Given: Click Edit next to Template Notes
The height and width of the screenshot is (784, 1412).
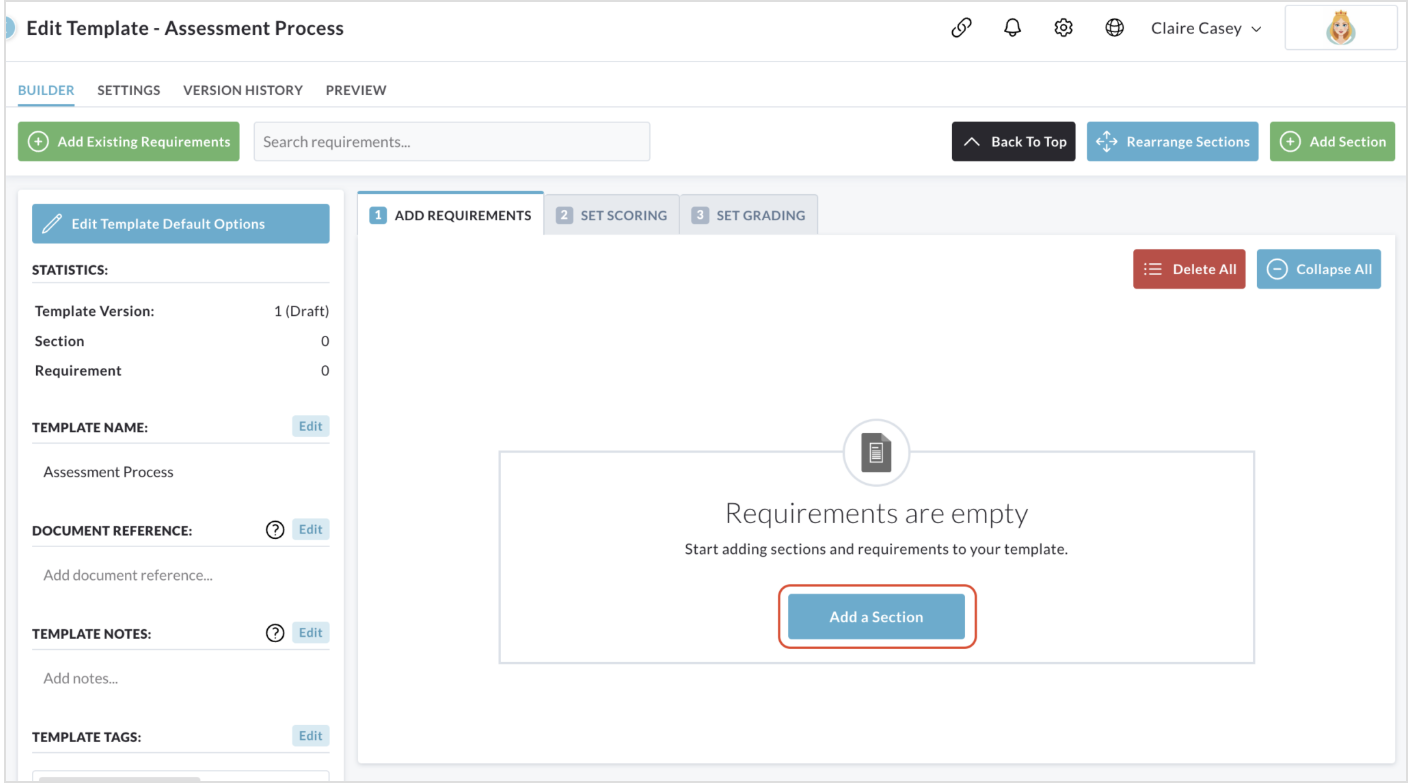Looking at the screenshot, I should tap(311, 632).
